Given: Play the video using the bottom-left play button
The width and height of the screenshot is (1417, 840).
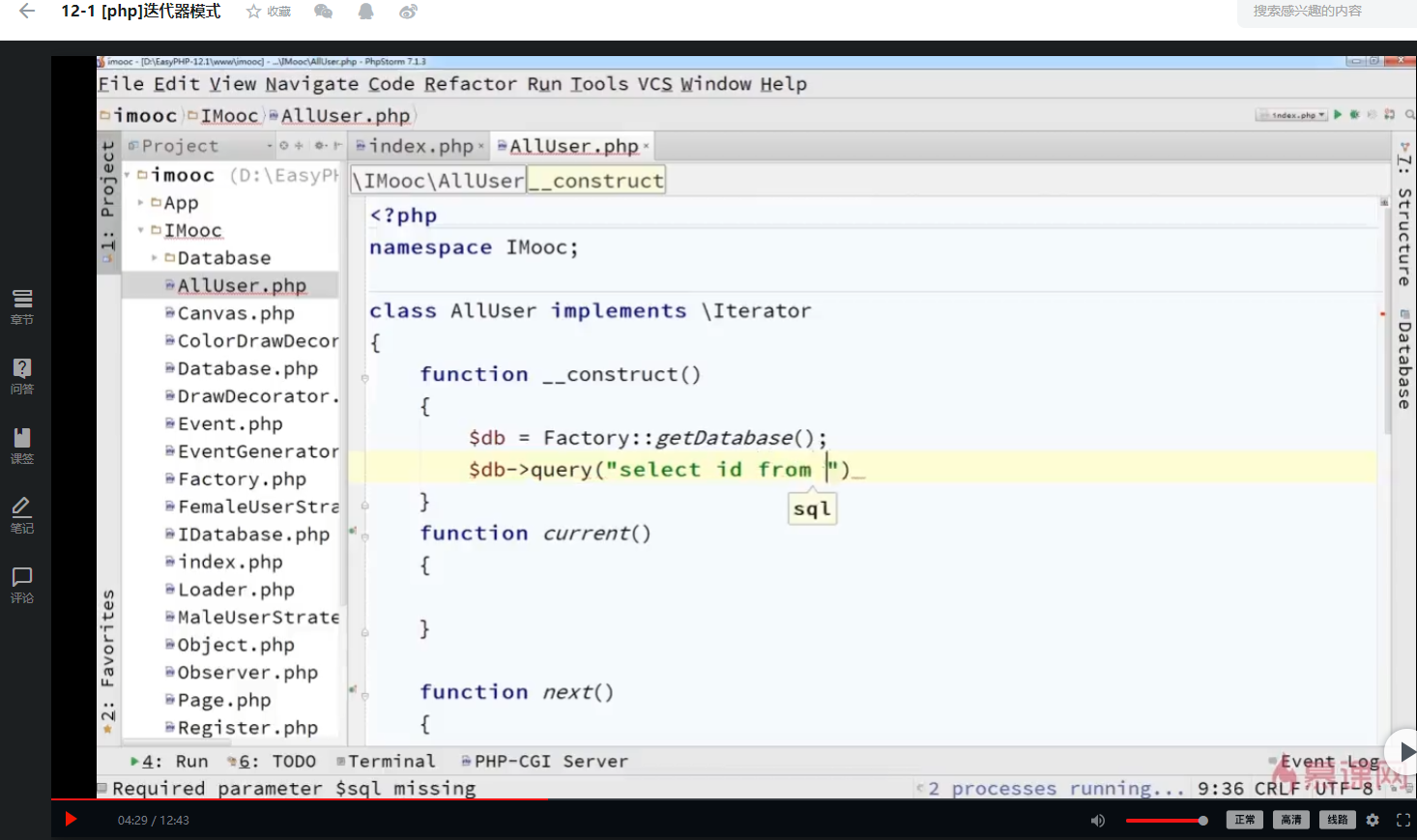Looking at the screenshot, I should tap(71, 820).
